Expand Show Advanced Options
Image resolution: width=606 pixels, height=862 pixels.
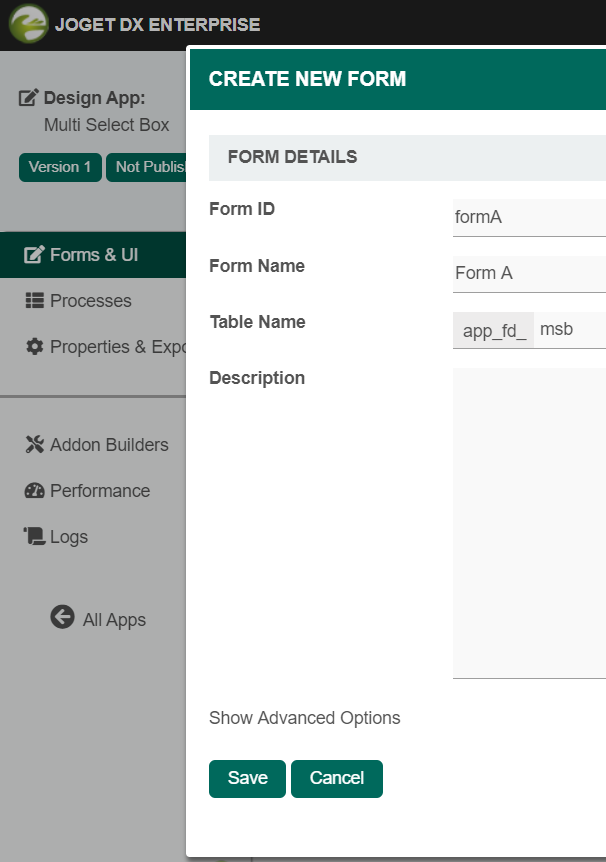click(304, 718)
